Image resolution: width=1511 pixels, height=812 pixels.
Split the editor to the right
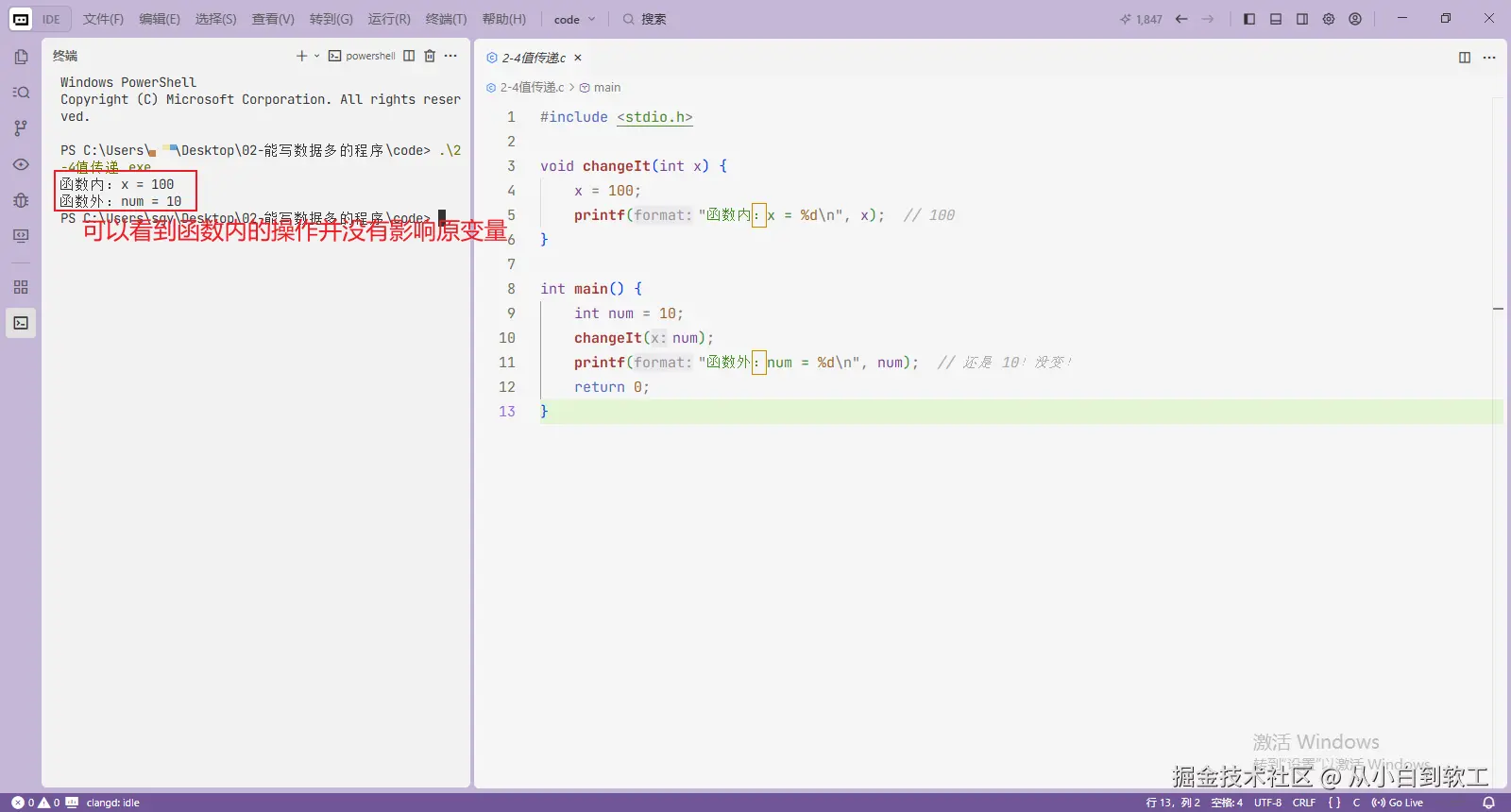pos(1465,58)
